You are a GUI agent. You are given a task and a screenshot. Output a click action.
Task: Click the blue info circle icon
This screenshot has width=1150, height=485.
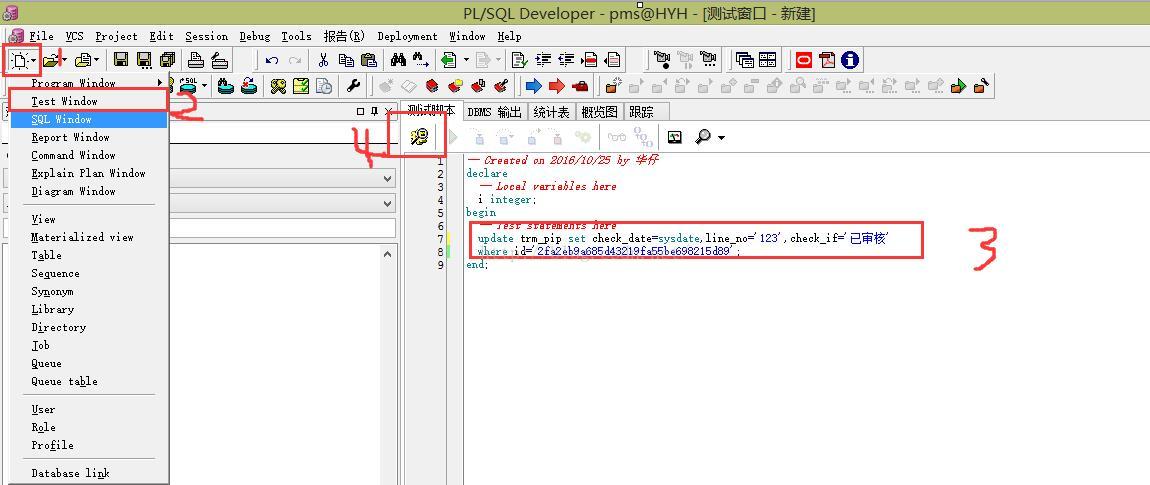tap(850, 60)
